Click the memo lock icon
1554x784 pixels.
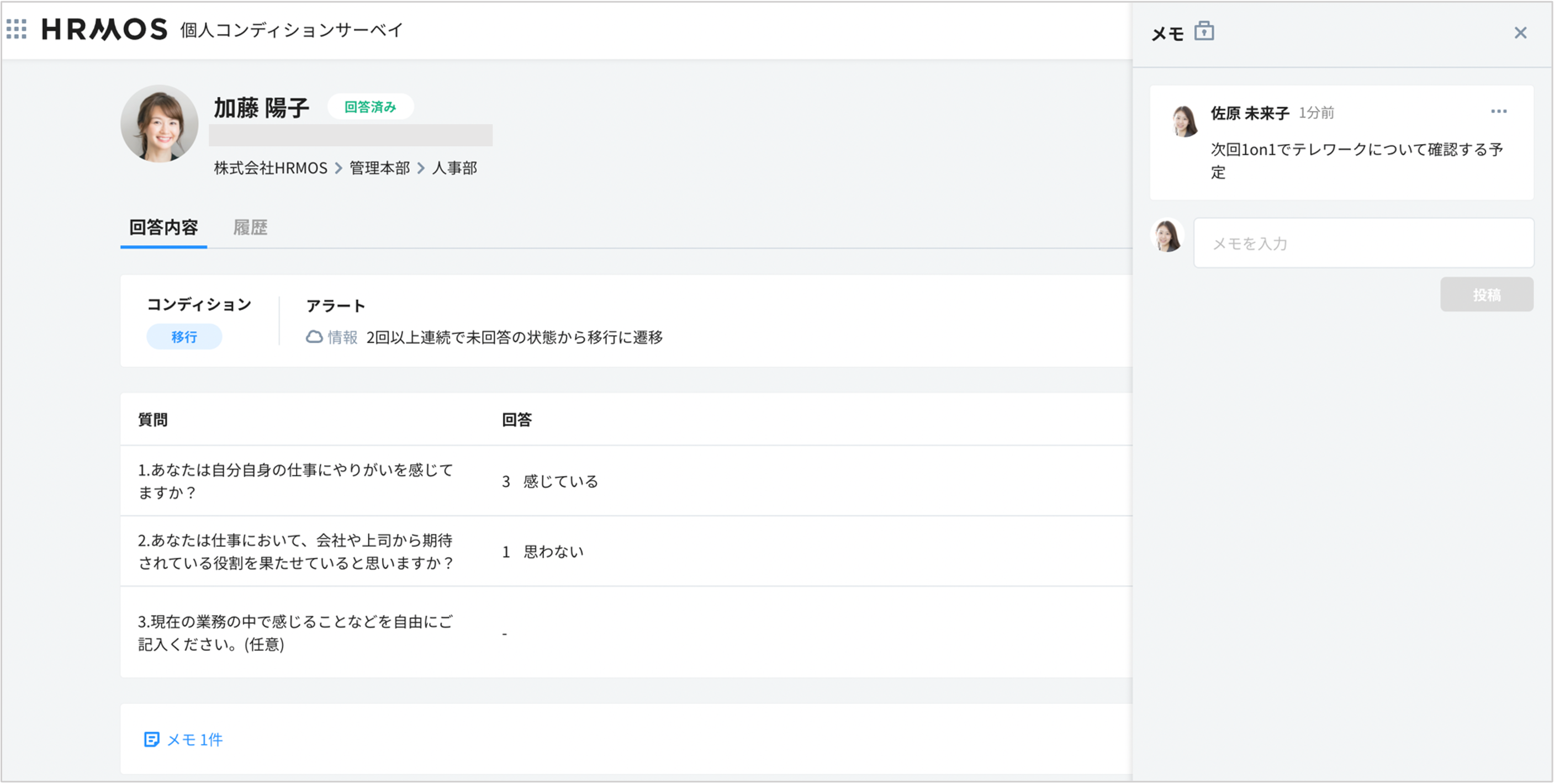coord(1204,31)
